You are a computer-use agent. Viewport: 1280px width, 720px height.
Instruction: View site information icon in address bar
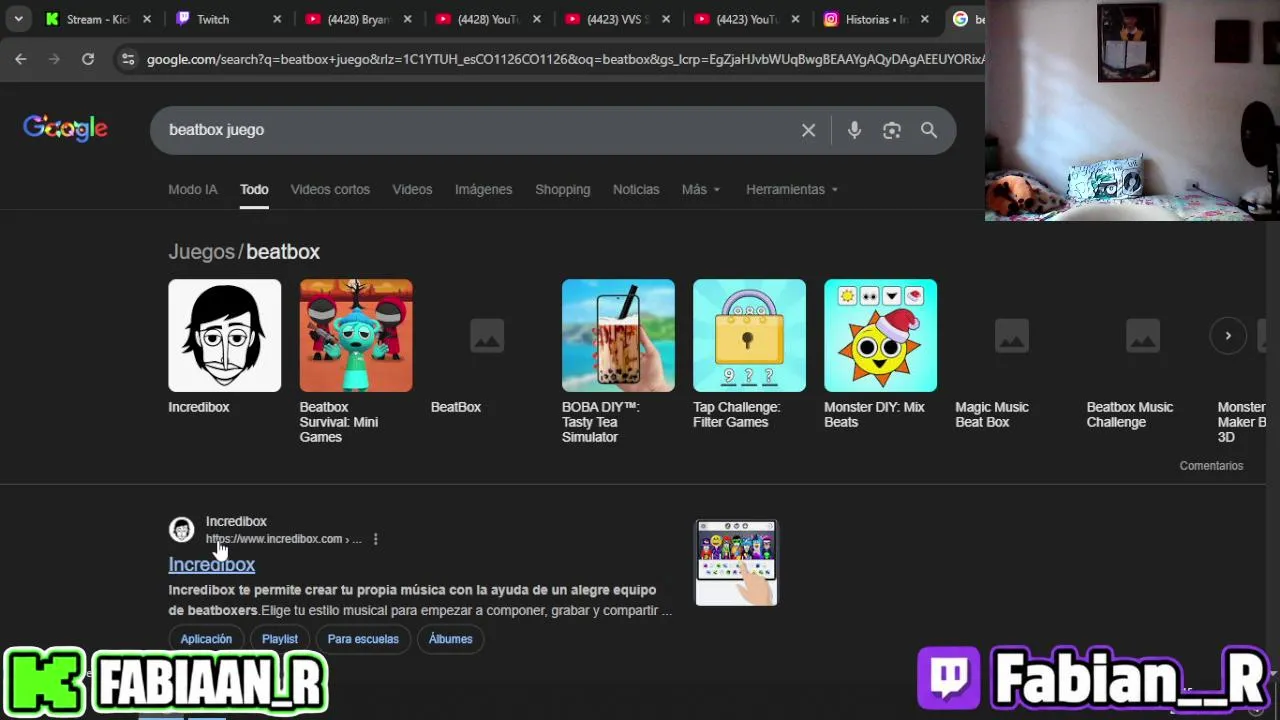pos(128,60)
